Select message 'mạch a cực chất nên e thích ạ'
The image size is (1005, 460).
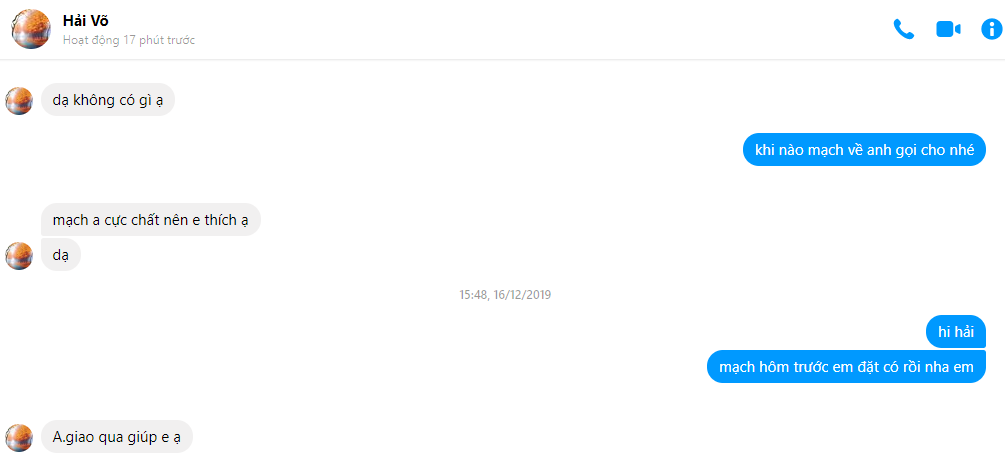coord(151,220)
